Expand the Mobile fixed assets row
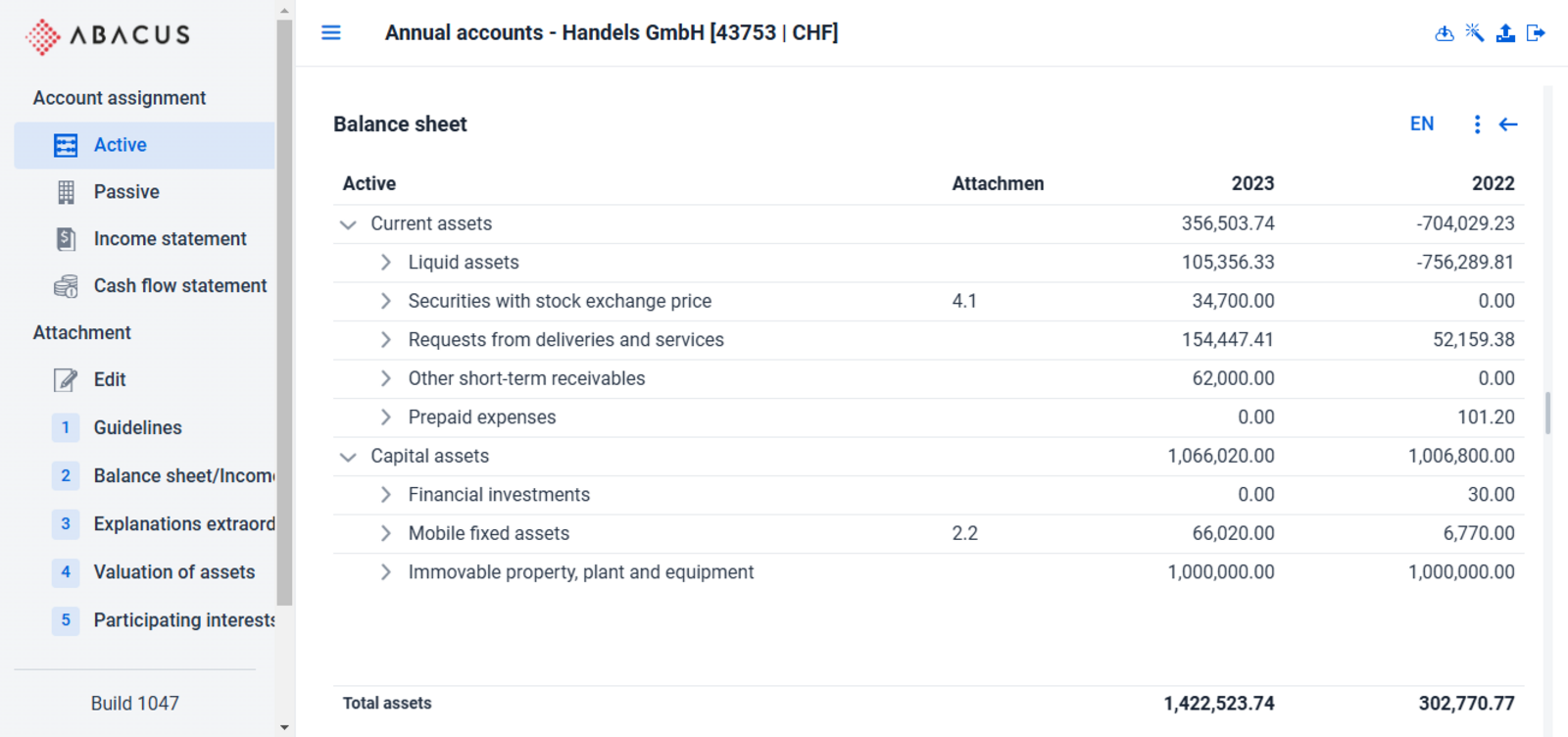 pyautogui.click(x=385, y=533)
